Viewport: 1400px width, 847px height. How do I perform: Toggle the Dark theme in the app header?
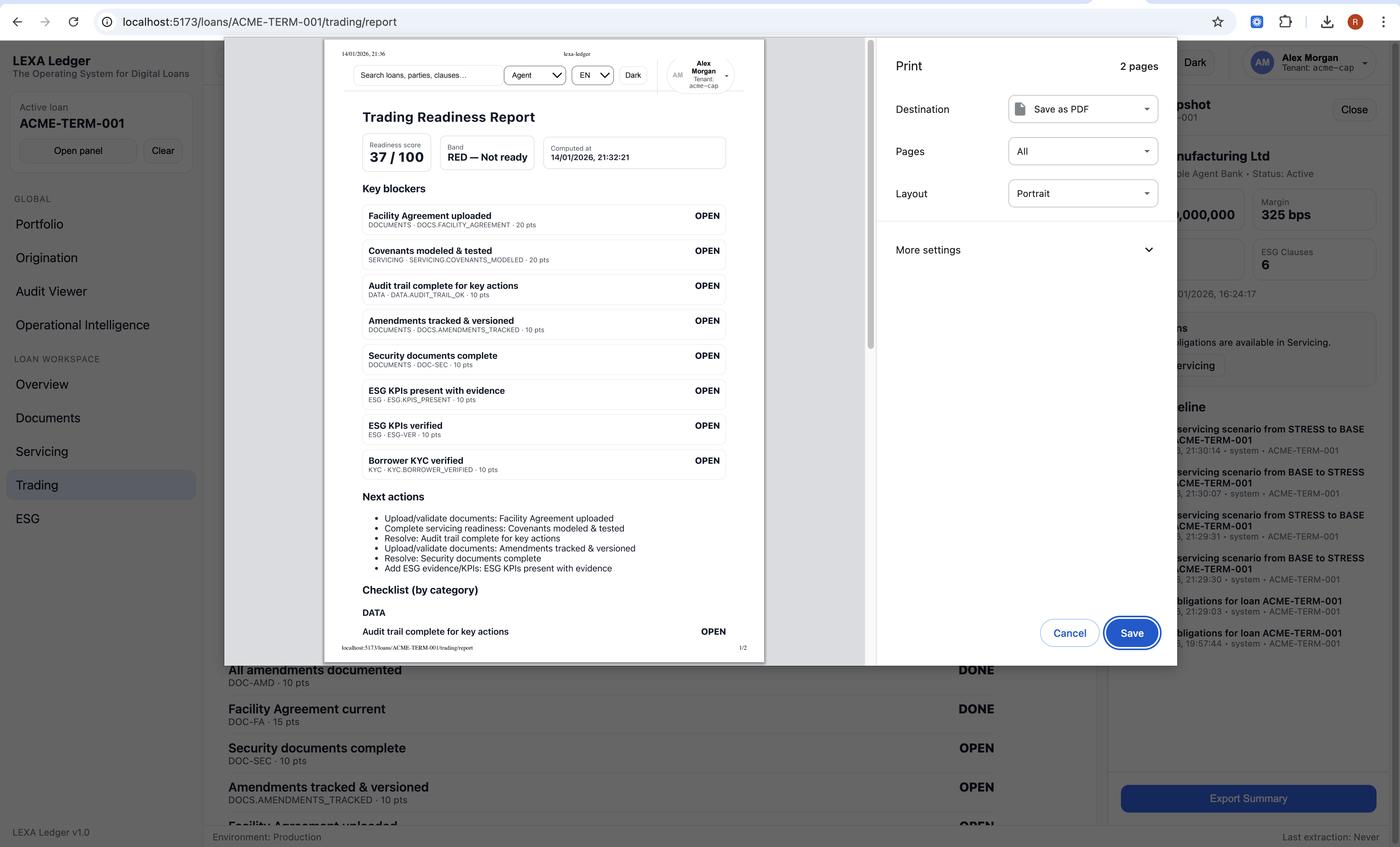(1195, 63)
